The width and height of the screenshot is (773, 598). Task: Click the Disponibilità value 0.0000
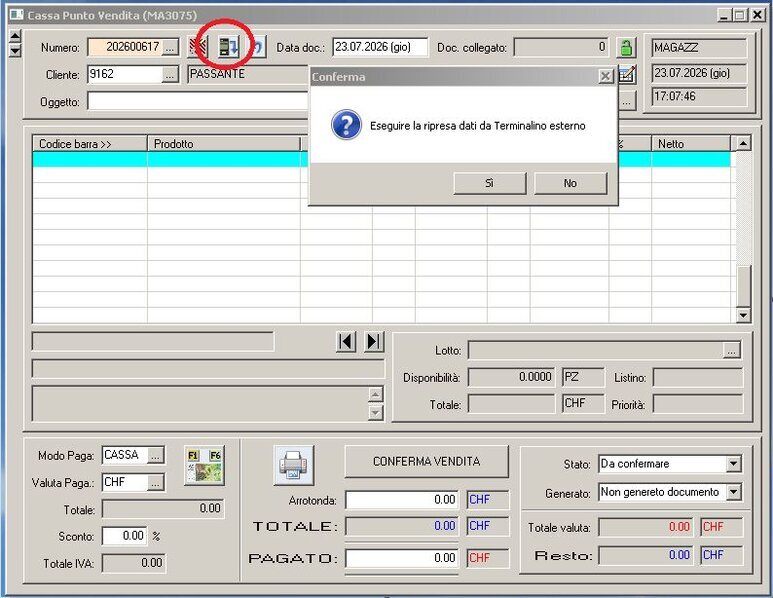[511, 378]
